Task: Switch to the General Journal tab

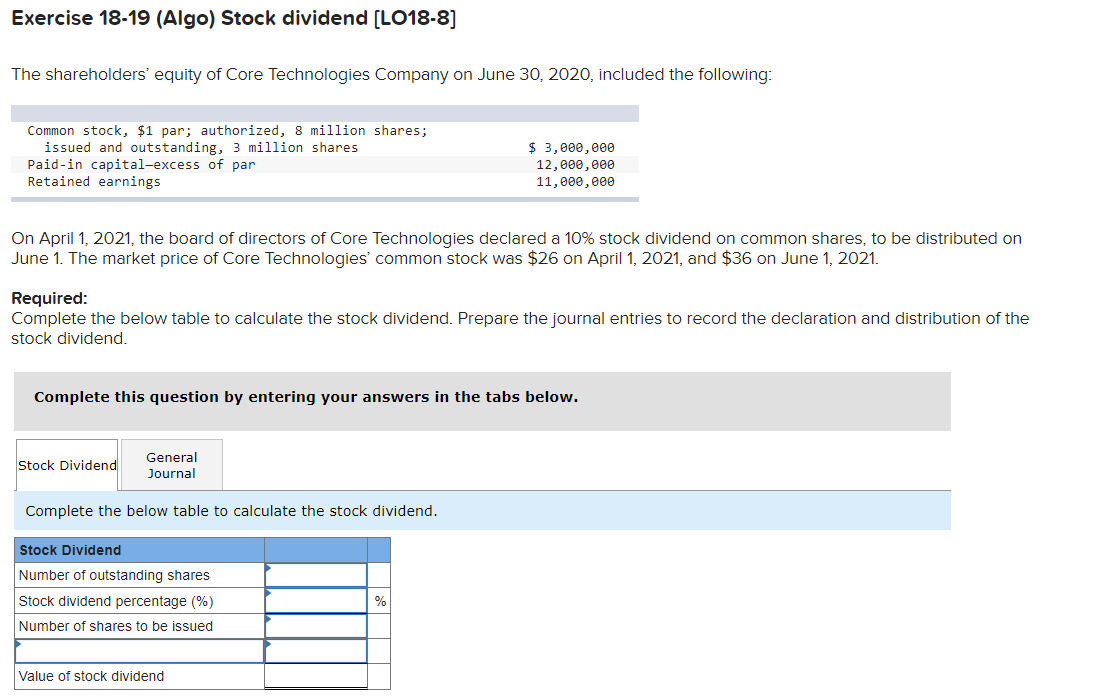Action: click(x=170, y=464)
